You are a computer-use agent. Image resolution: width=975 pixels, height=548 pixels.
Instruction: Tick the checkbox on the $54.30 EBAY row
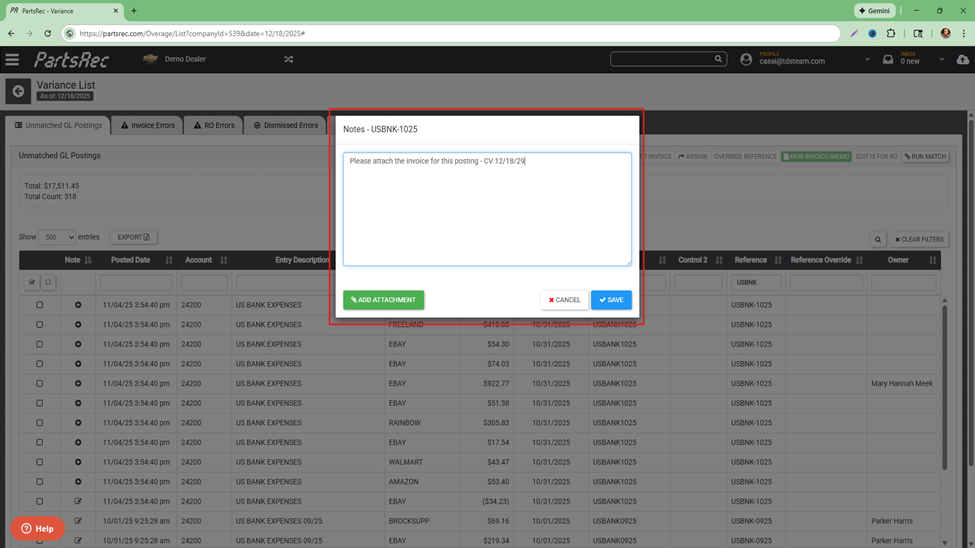(x=39, y=344)
